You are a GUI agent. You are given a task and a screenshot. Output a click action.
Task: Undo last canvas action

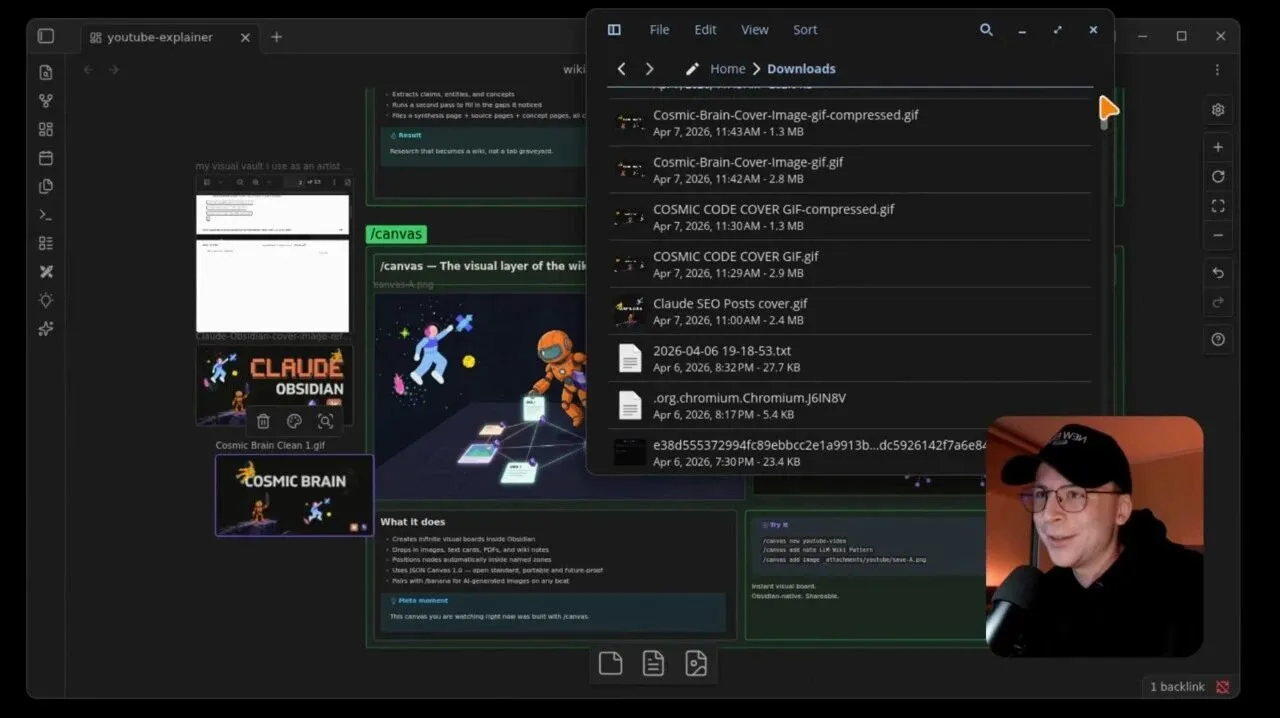click(1218, 273)
